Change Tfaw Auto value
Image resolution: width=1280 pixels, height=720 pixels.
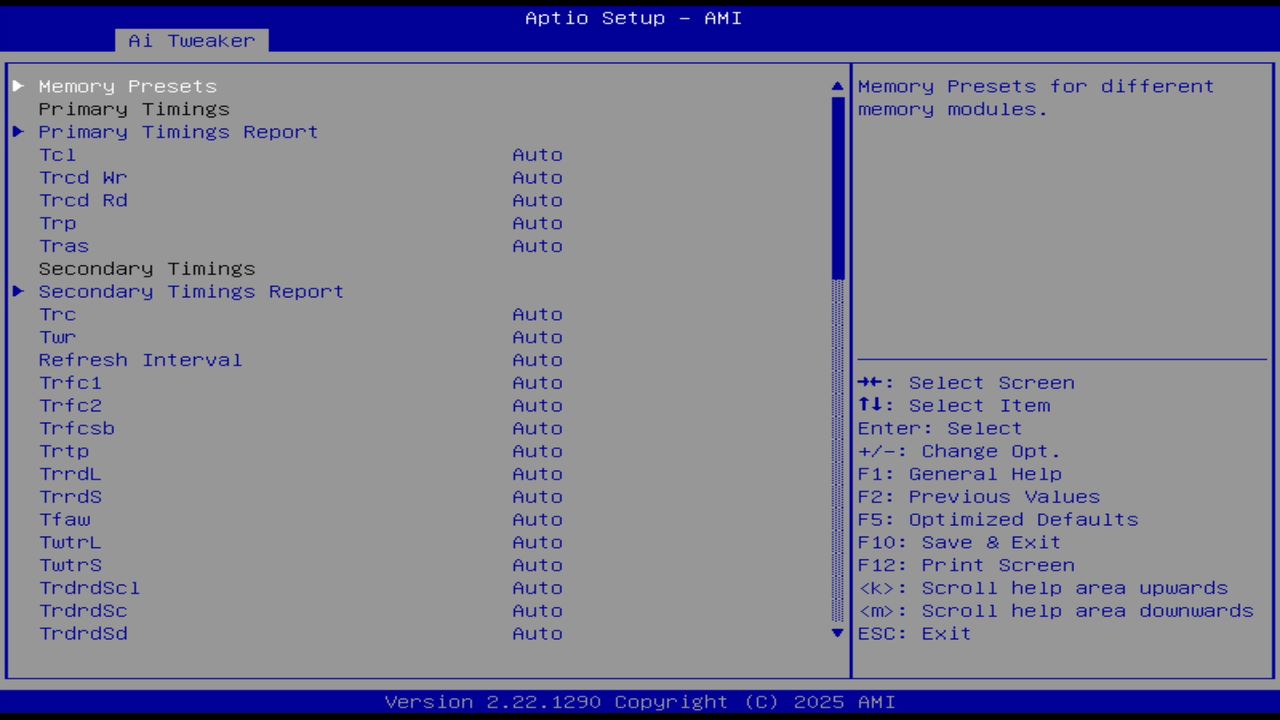tap(537, 519)
